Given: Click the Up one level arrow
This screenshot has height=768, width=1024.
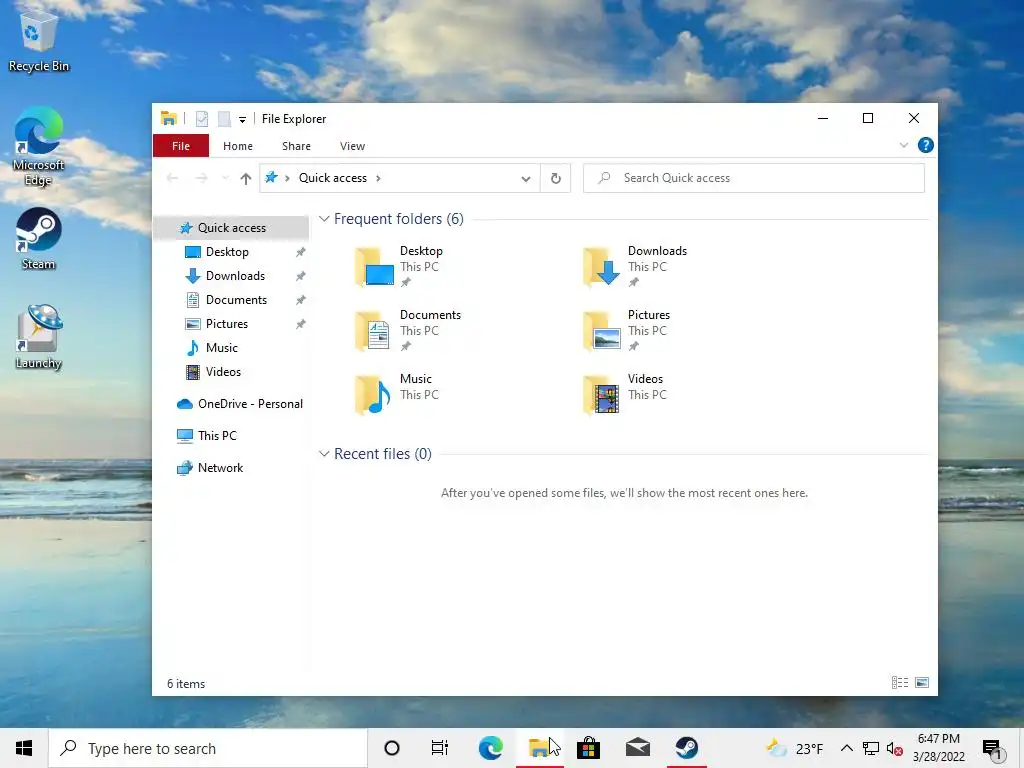Looking at the screenshot, I should (x=246, y=178).
